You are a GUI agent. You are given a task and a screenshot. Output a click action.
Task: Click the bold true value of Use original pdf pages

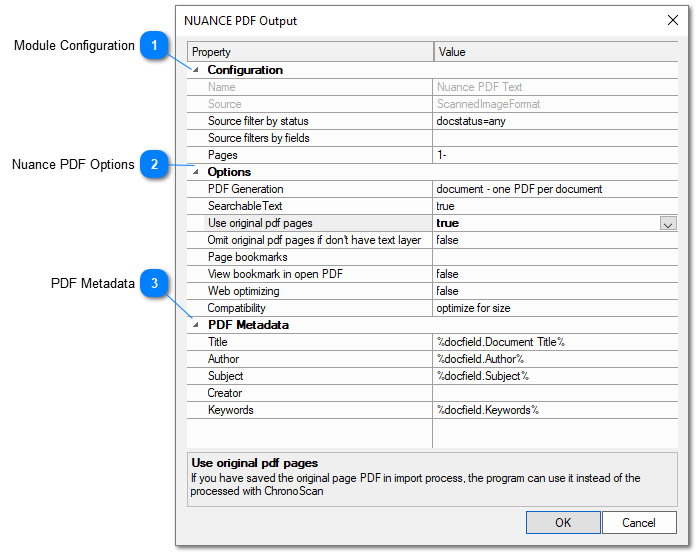pyautogui.click(x=447, y=223)
